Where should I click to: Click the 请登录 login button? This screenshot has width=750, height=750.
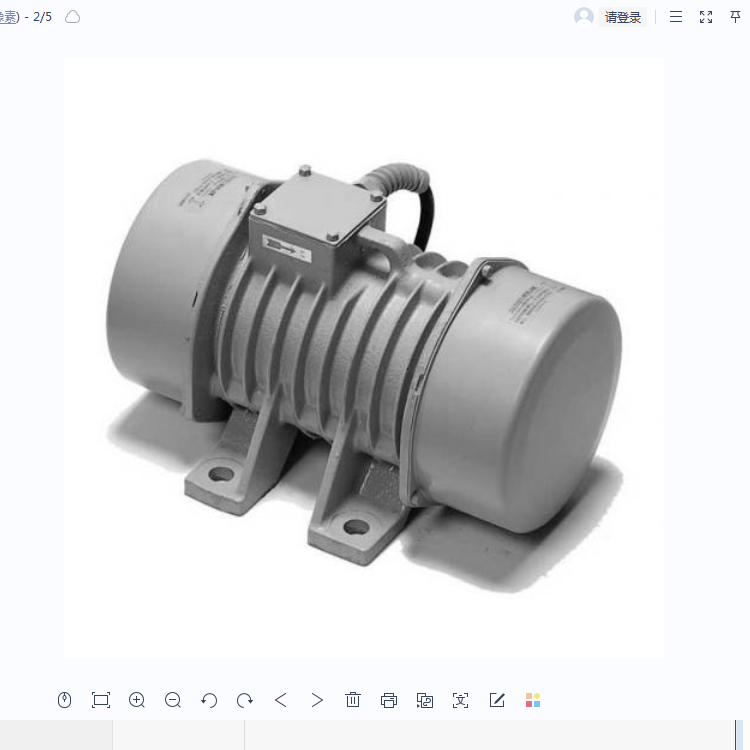click(x=623, y=17)
